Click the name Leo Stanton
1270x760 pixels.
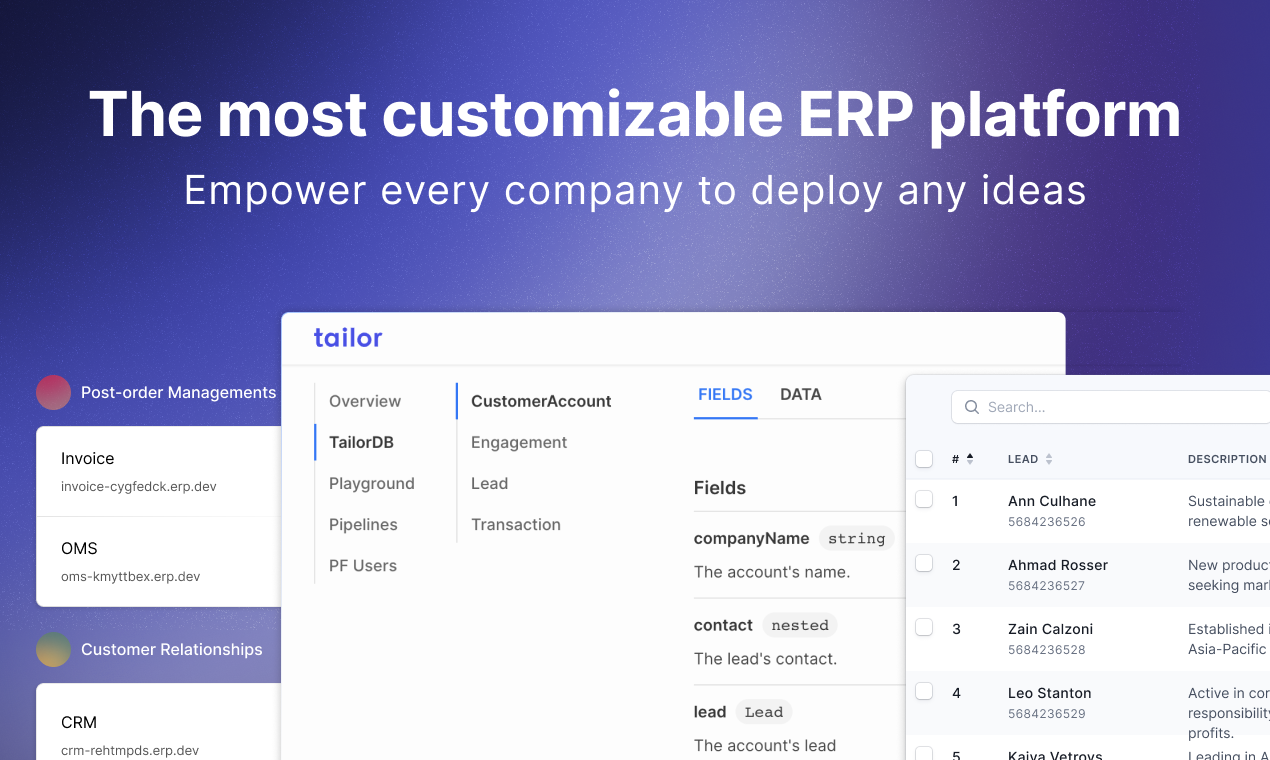pos(1050,693)
